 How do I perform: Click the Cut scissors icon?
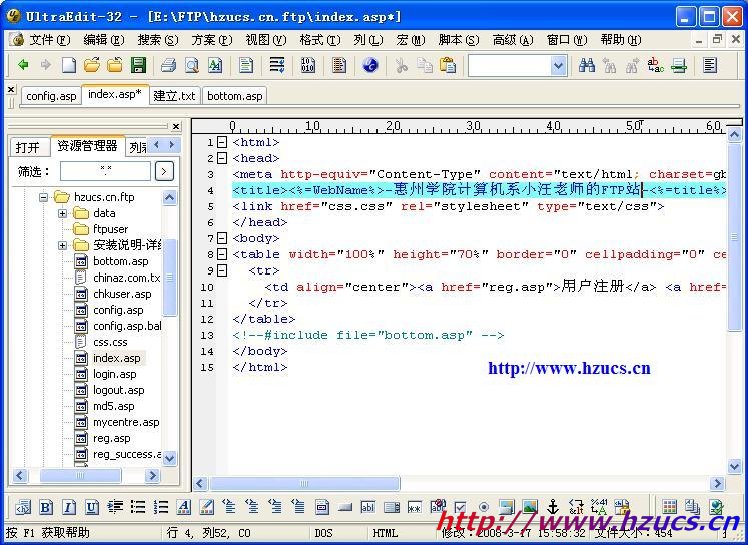401,65
